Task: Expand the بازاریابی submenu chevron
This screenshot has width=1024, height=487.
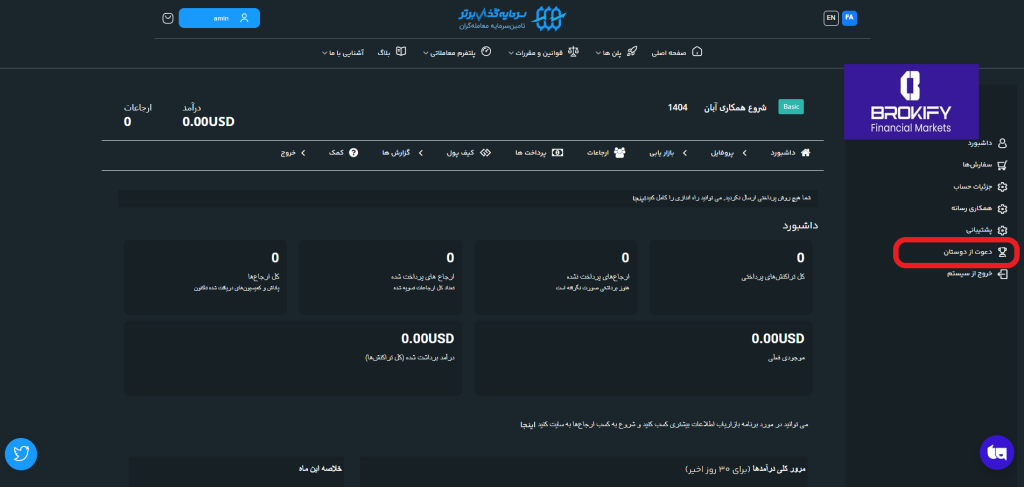Action: coord(684,153)
